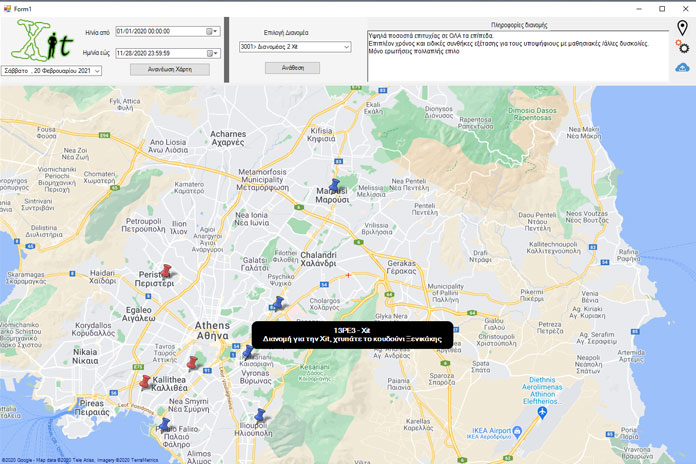Select the blue pin at Paleo Faliro

(x=164, y=425)
